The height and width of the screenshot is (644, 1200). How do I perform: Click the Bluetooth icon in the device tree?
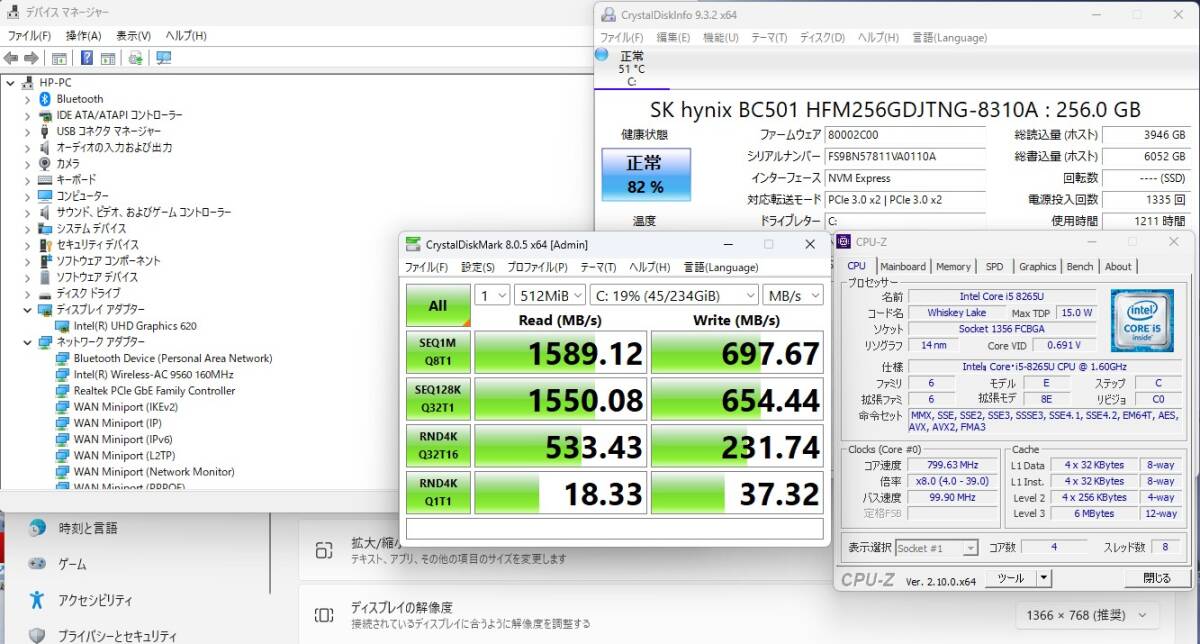(x=45, y=99)
